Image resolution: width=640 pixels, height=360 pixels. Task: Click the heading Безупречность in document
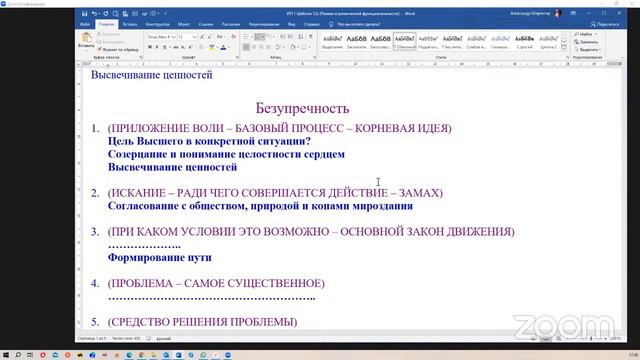coord(302,108)
